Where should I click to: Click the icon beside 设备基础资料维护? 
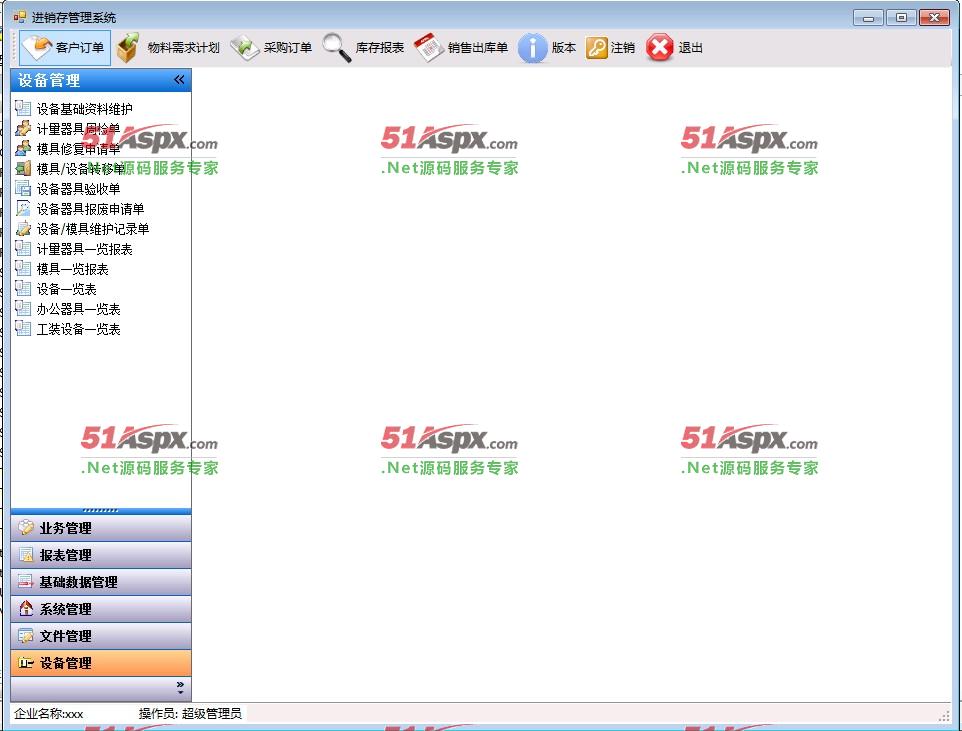tap(23, 109)
